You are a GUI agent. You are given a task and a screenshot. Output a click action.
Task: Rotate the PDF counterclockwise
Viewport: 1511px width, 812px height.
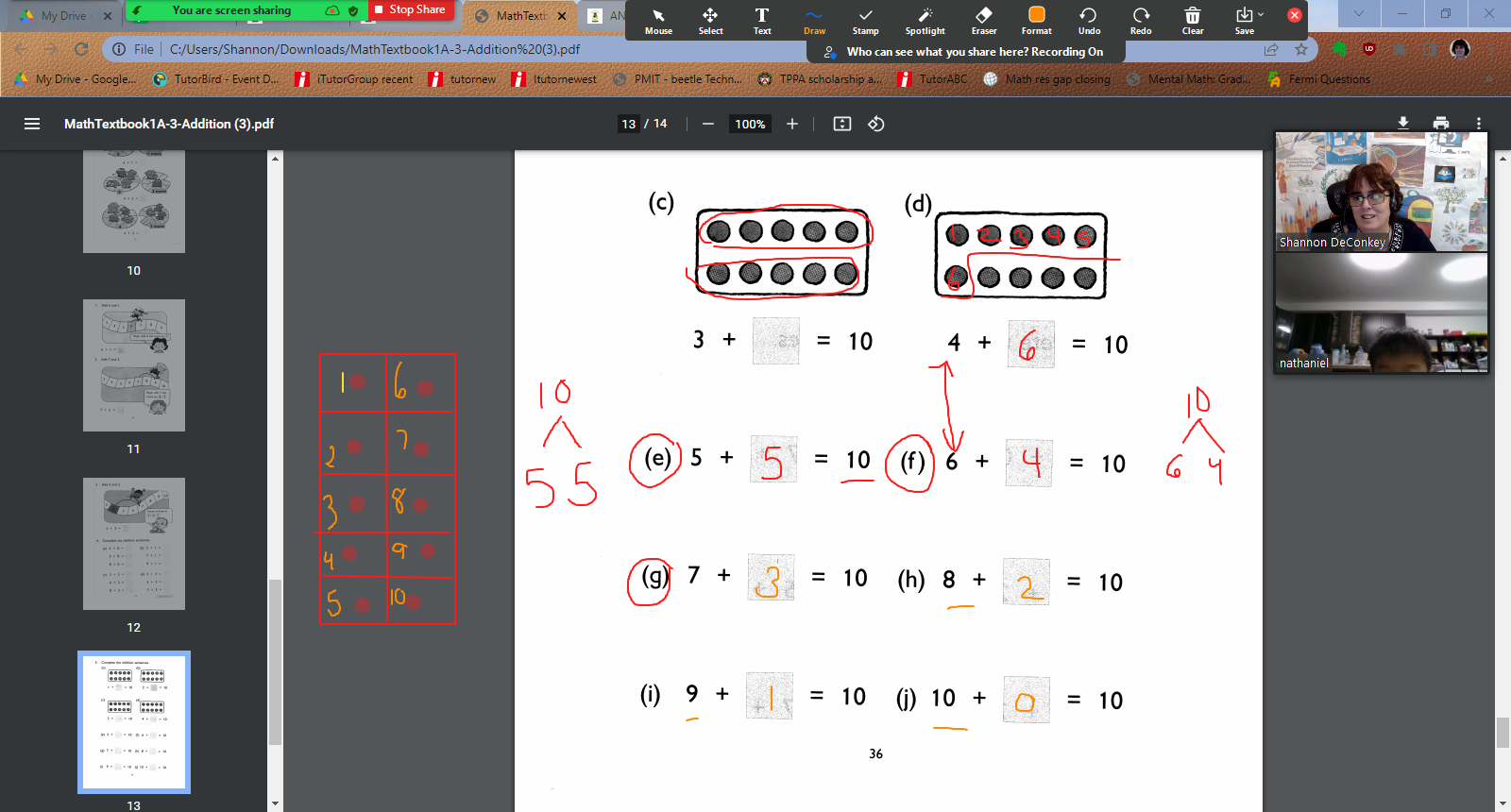(x=876, y=124)
